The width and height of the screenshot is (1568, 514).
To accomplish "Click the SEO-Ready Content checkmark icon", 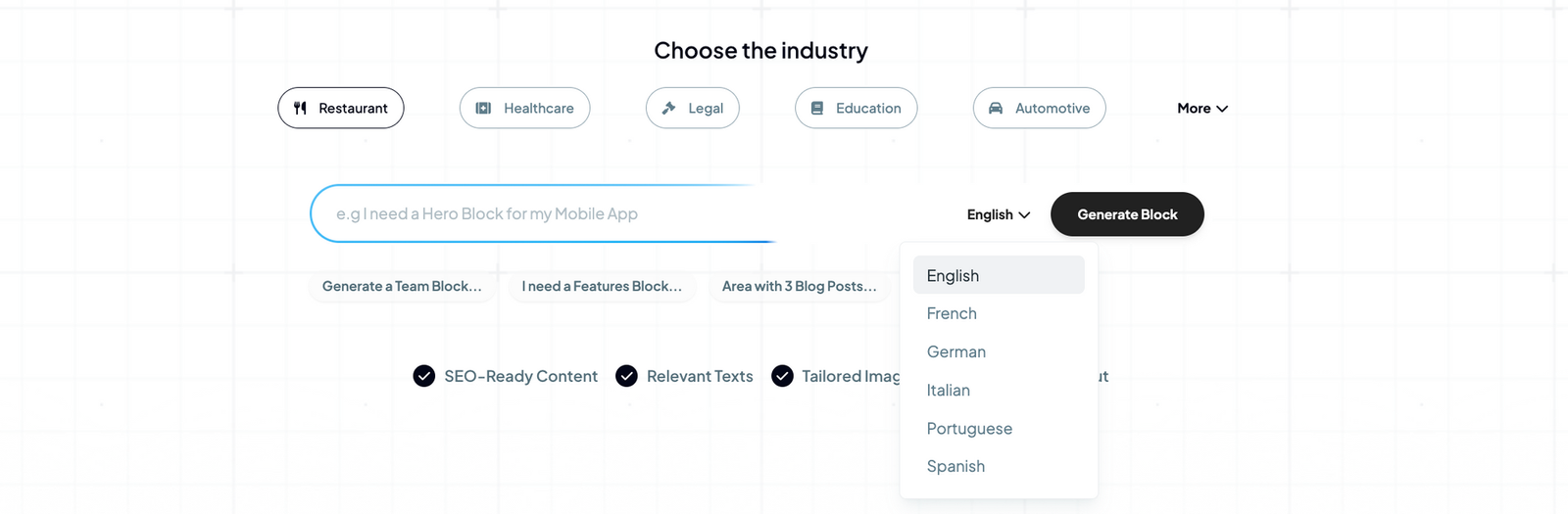I will 423,376.
